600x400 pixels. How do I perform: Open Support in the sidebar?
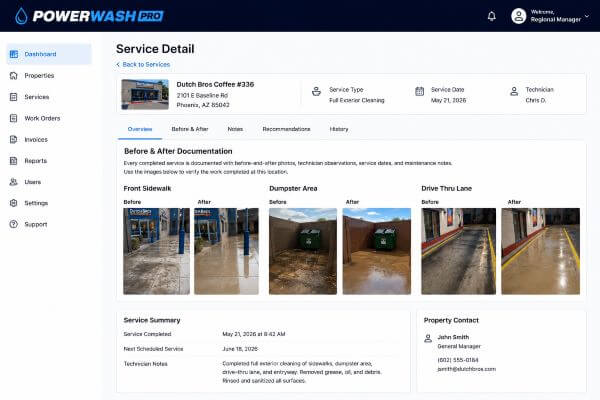click(49, 224)
